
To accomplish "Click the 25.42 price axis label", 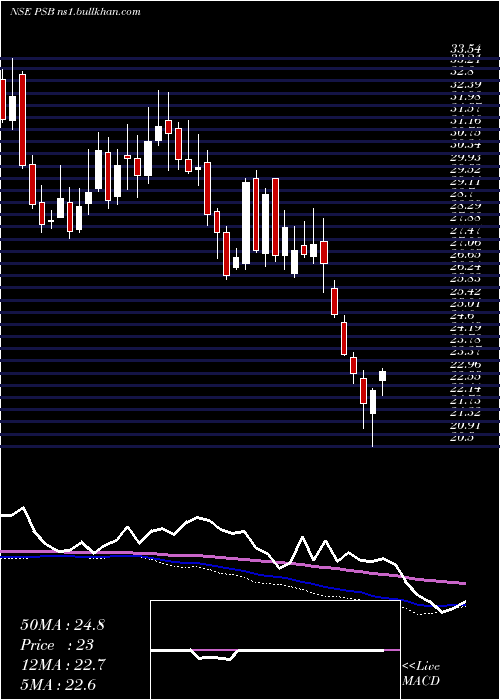I will click(465, 292).
